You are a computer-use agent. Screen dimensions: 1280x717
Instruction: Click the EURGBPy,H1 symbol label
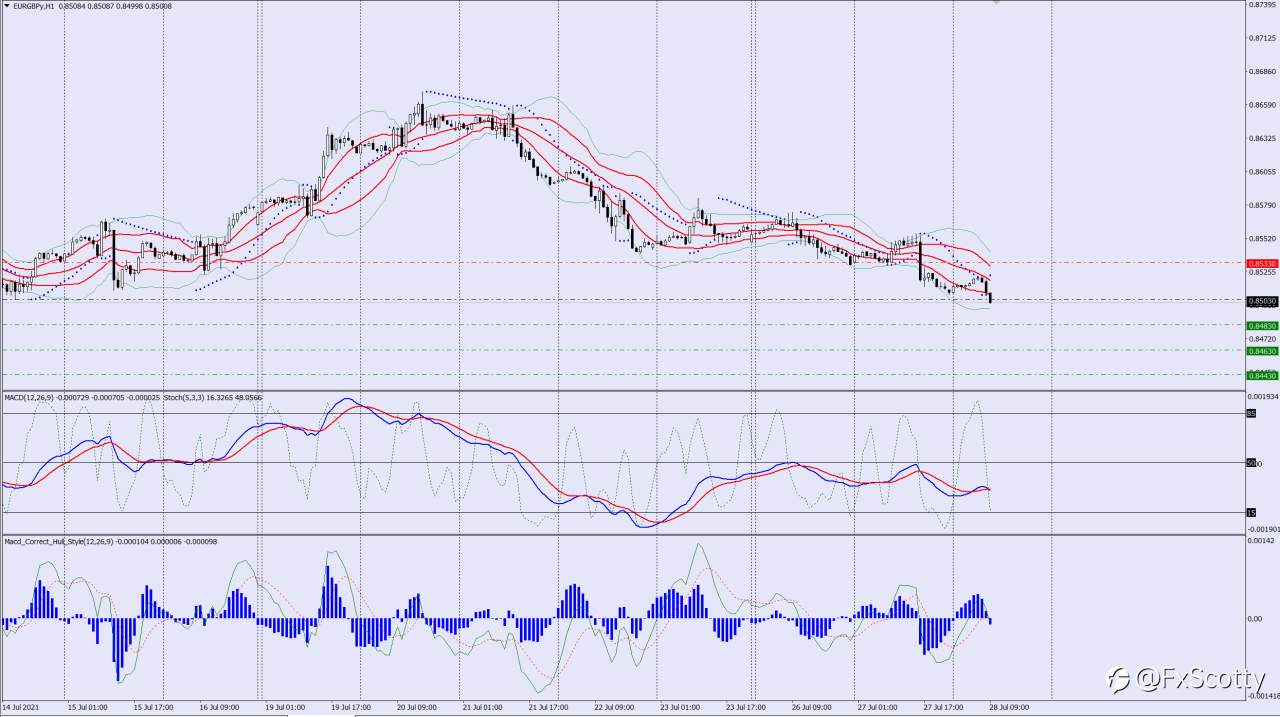coord(33,6)
